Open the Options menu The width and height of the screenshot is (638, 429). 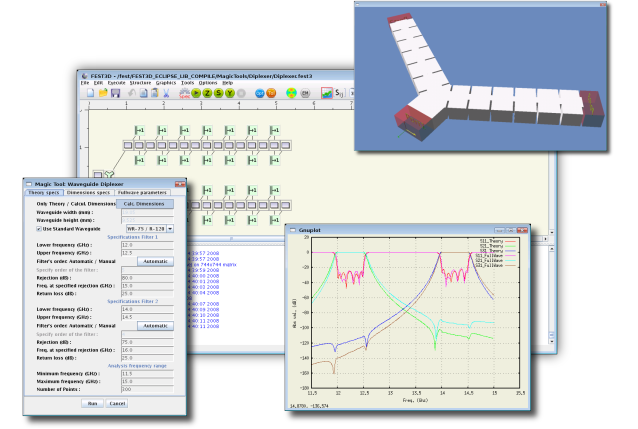pos(208,83)
